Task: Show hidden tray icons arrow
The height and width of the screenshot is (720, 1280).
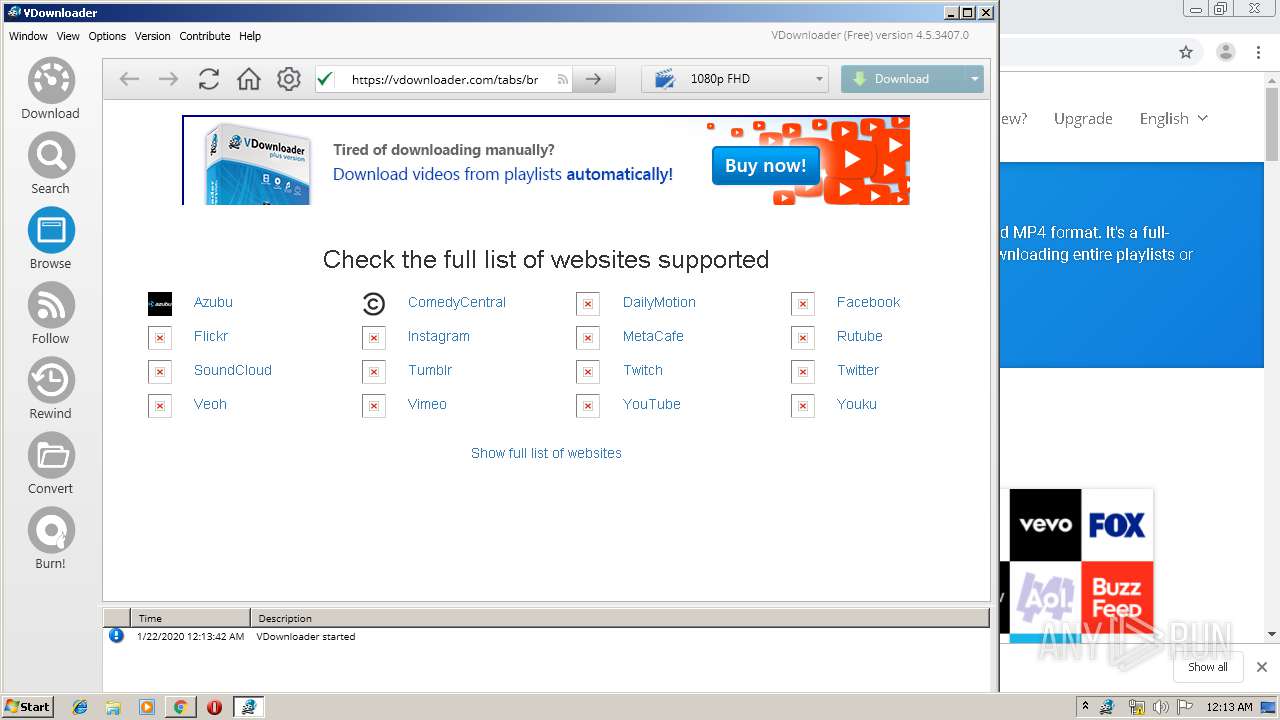Action: click(1086, 707)
